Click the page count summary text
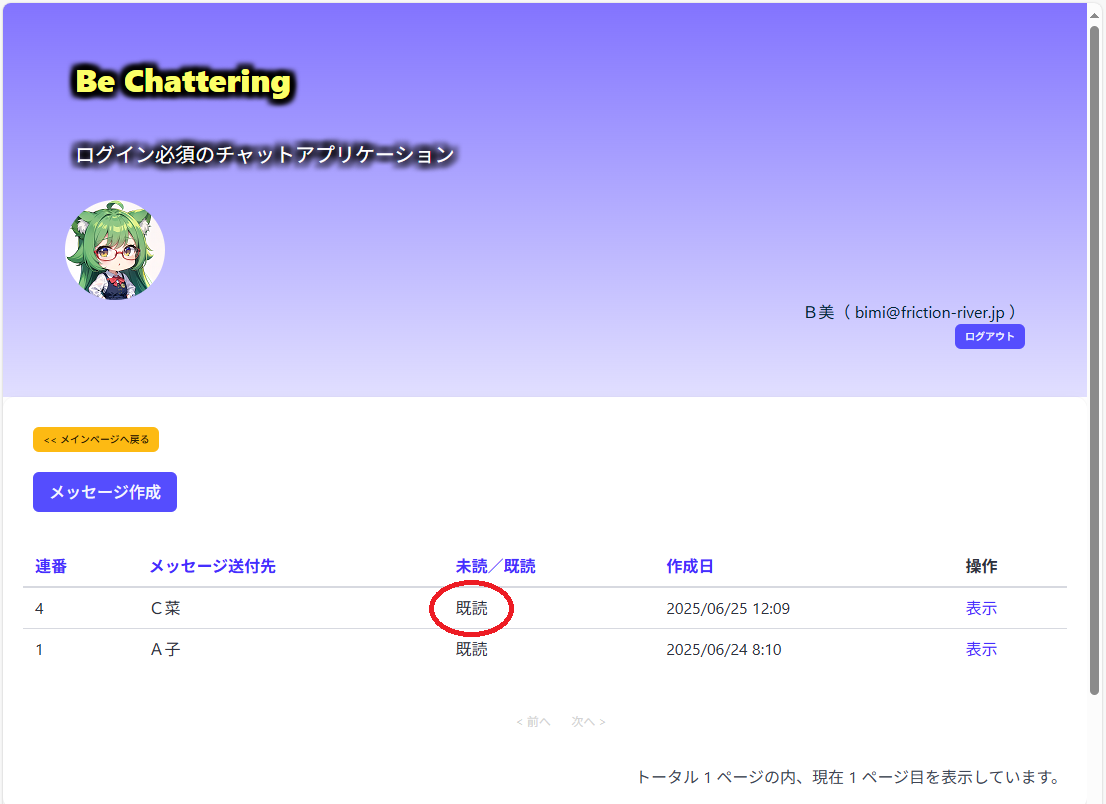 pos(851,777)
